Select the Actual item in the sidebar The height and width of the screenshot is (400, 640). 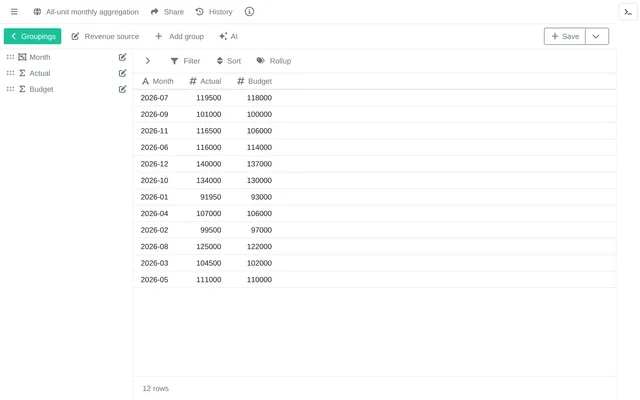pos(40,73)
